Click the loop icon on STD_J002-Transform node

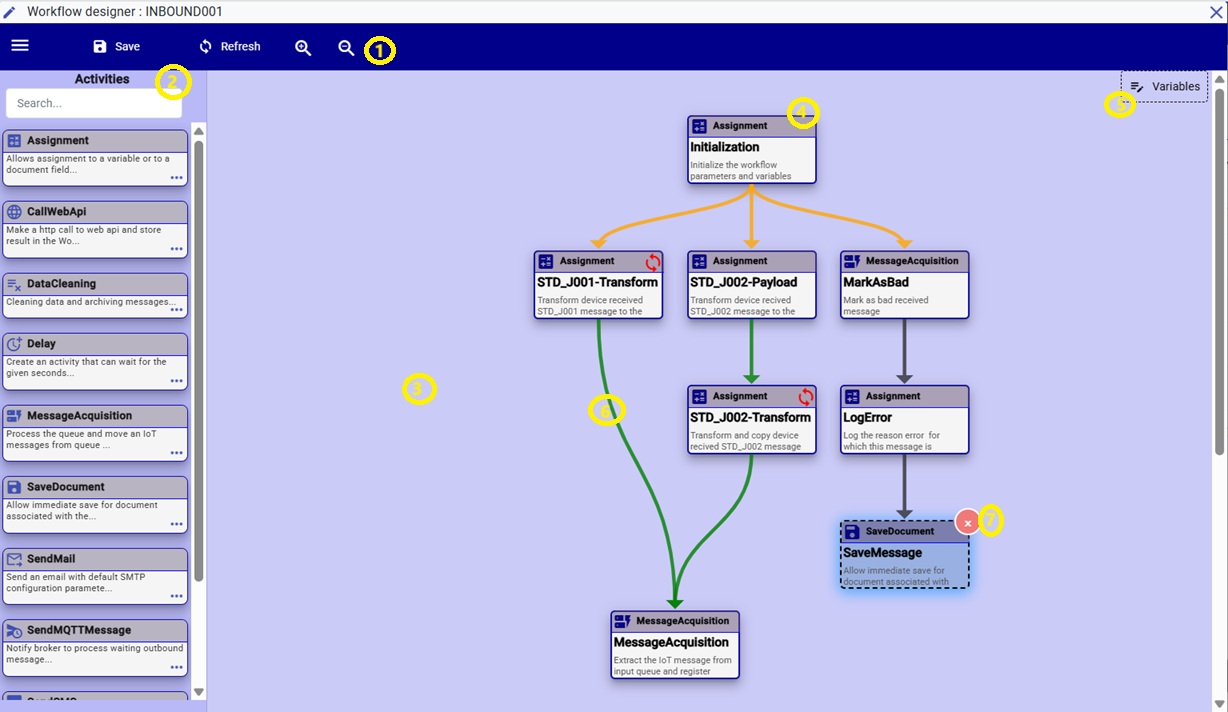coord(805,397)
